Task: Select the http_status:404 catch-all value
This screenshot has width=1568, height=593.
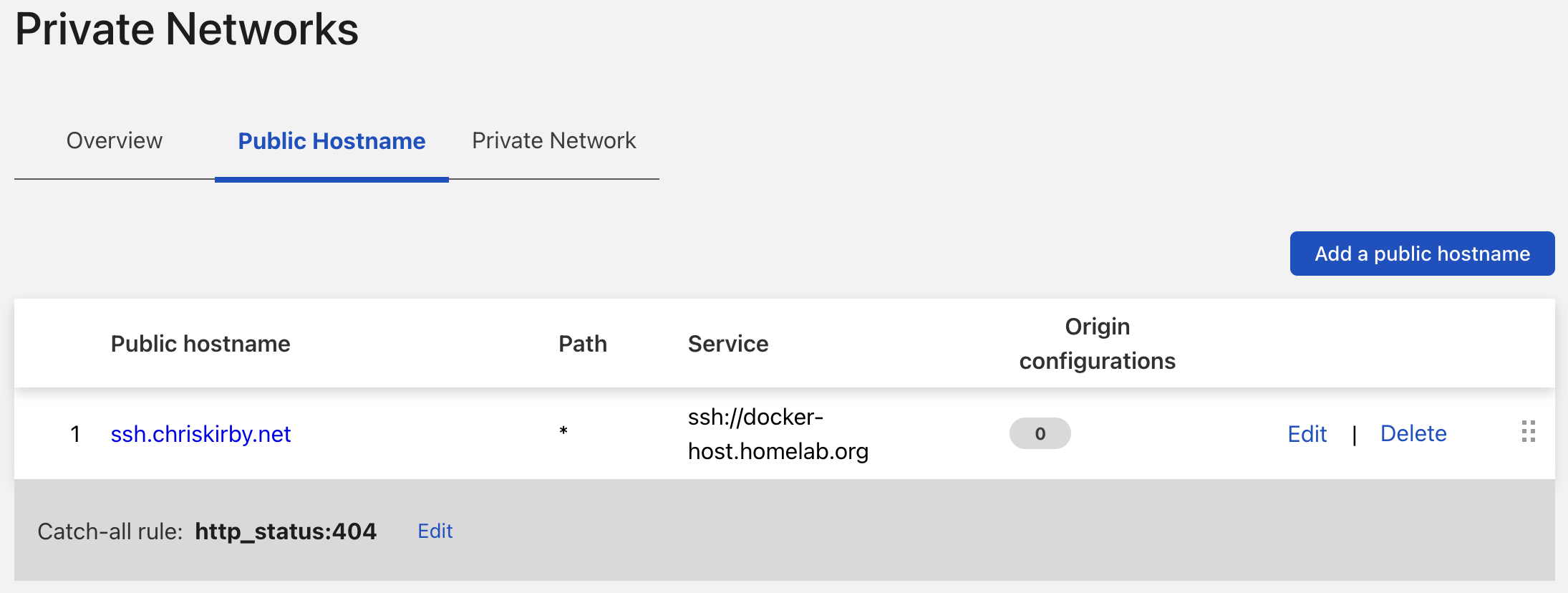Action: click(286, 531)
